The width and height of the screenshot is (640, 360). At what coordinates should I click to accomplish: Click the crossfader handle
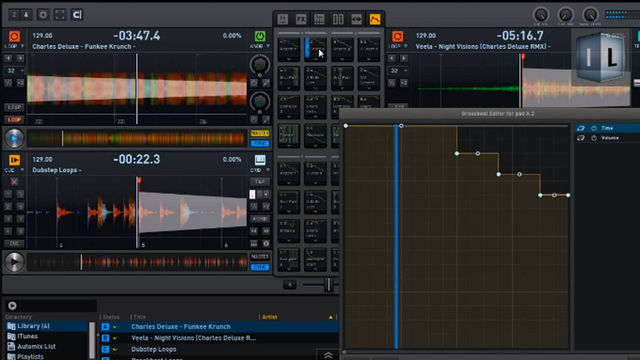point(329,284)
